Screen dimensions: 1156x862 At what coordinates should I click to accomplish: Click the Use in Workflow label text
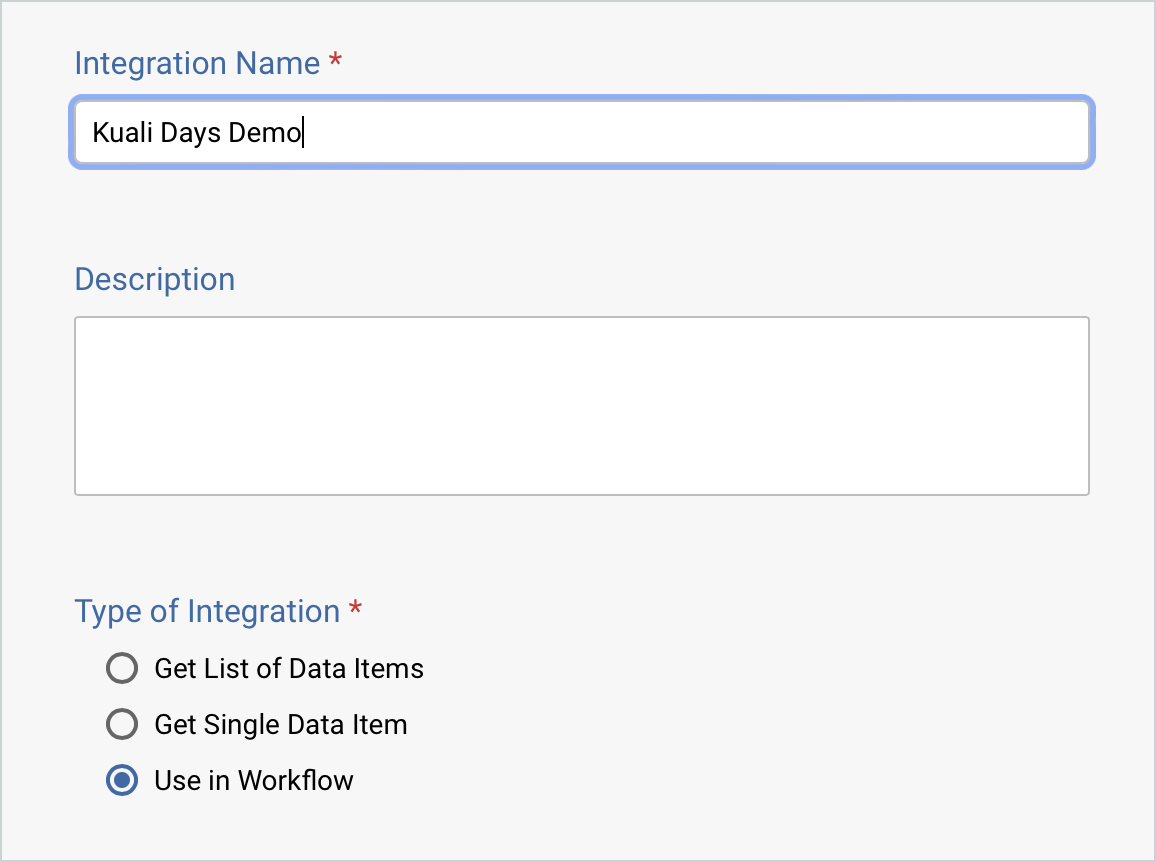tap(253, 780)
